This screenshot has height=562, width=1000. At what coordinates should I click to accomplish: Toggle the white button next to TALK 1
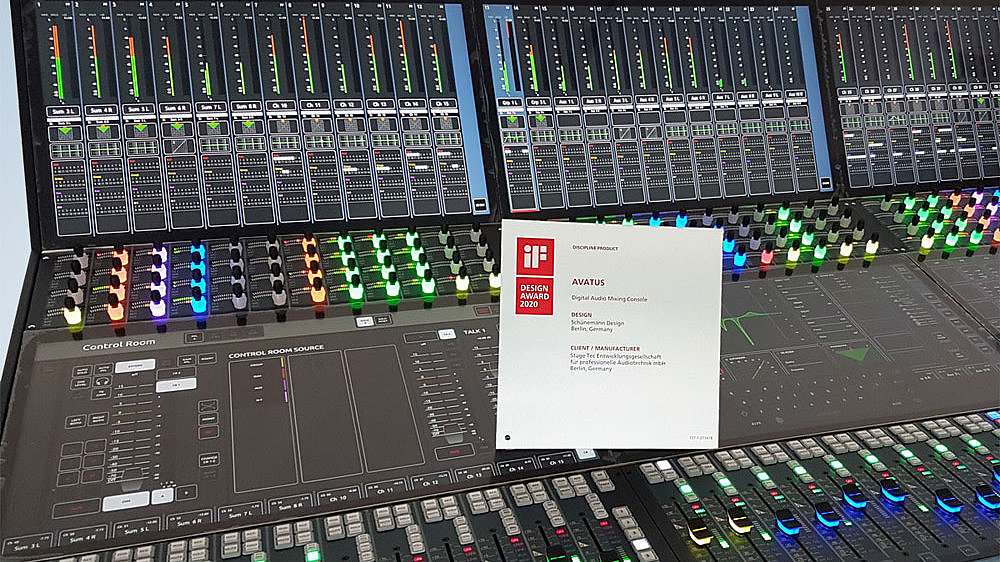(446, 334)
